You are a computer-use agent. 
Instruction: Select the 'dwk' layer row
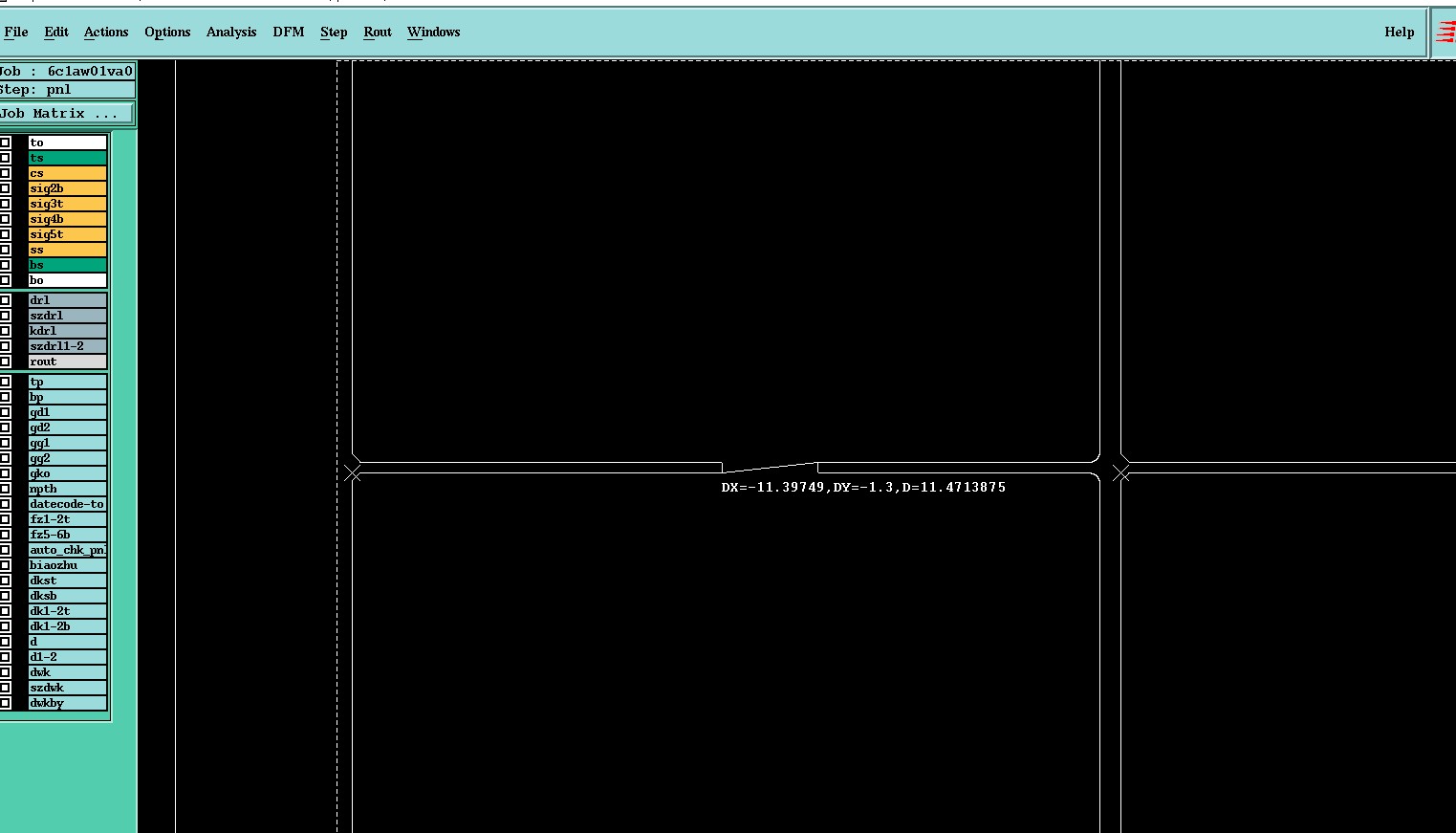[67, 672]
